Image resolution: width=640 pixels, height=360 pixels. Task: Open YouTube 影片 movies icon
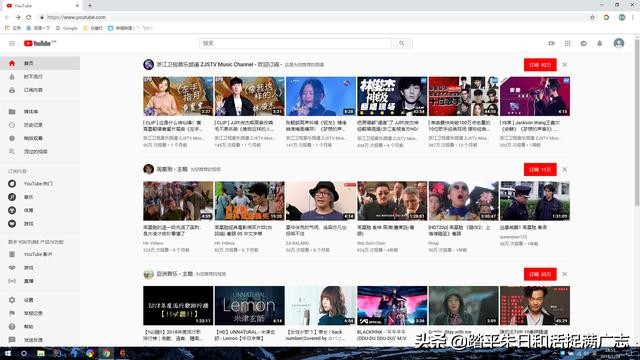point(12,254)
